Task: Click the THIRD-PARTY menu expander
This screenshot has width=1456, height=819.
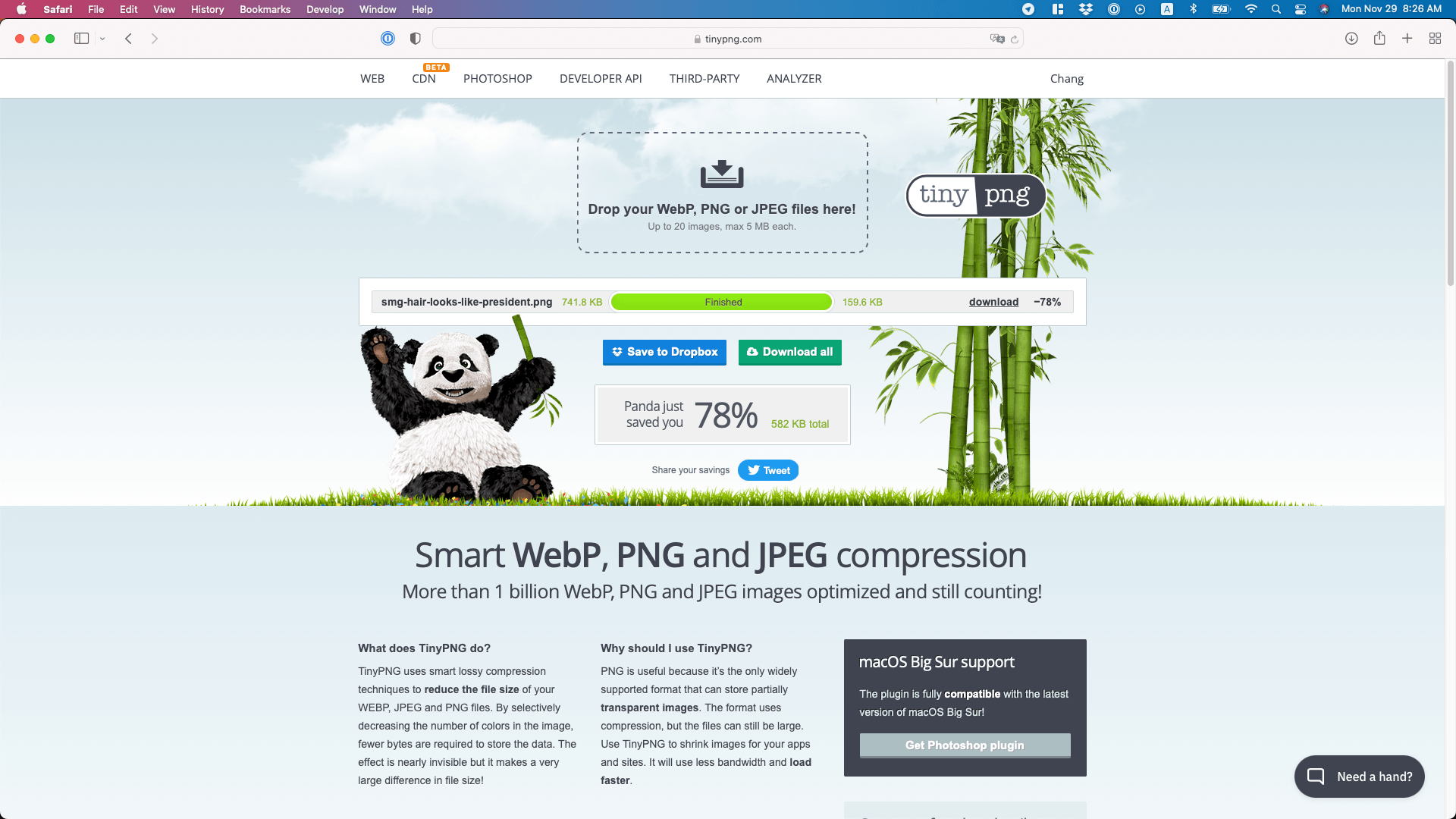Action: [x=704, y=78]
